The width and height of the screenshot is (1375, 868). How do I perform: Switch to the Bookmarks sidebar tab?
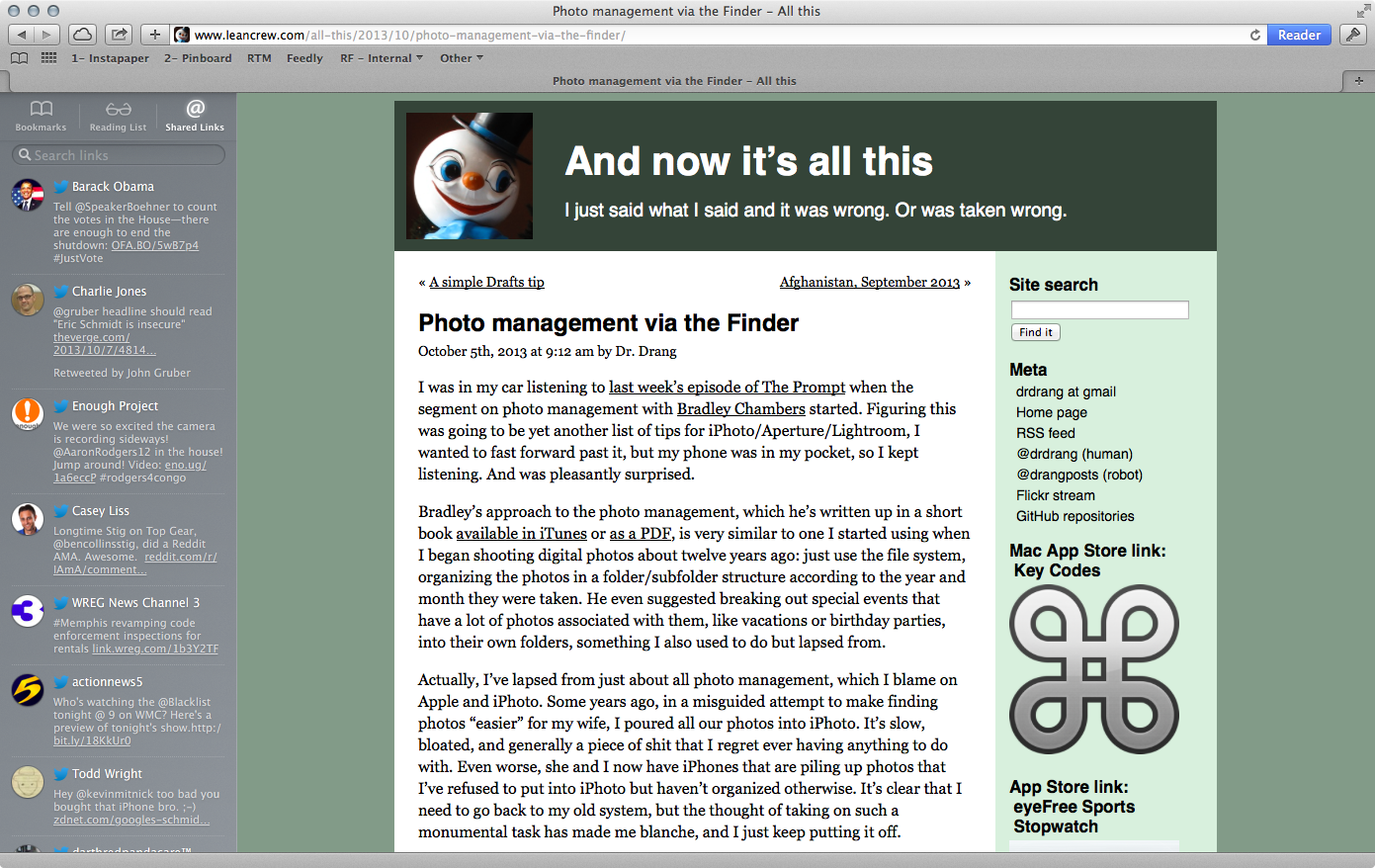[41, 116]
